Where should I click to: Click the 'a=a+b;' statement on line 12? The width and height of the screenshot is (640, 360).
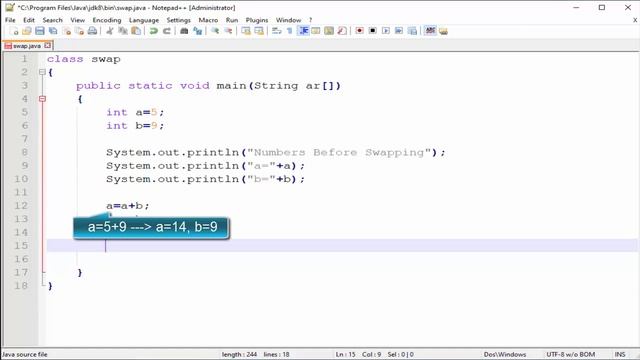pos(128,206)
